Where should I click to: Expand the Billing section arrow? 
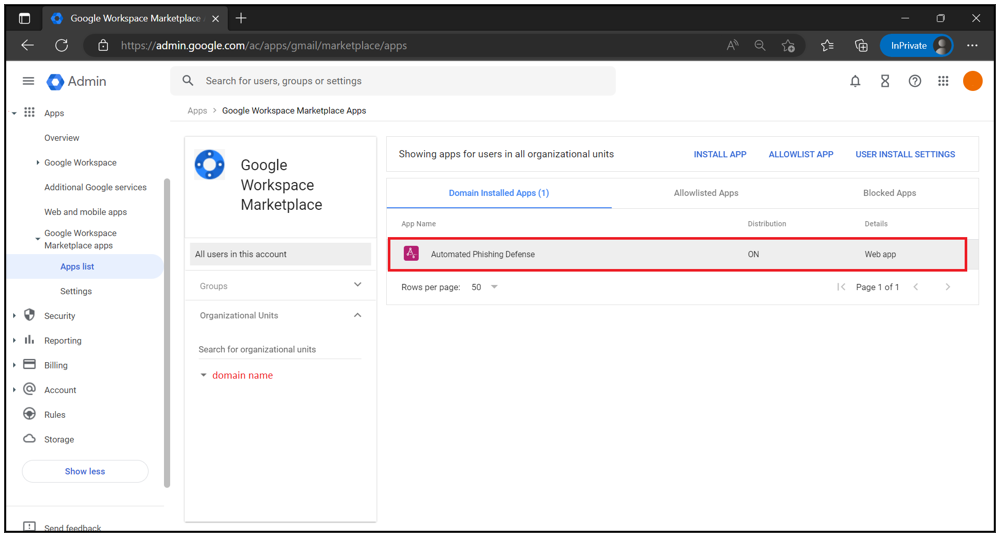pos(14,365)
